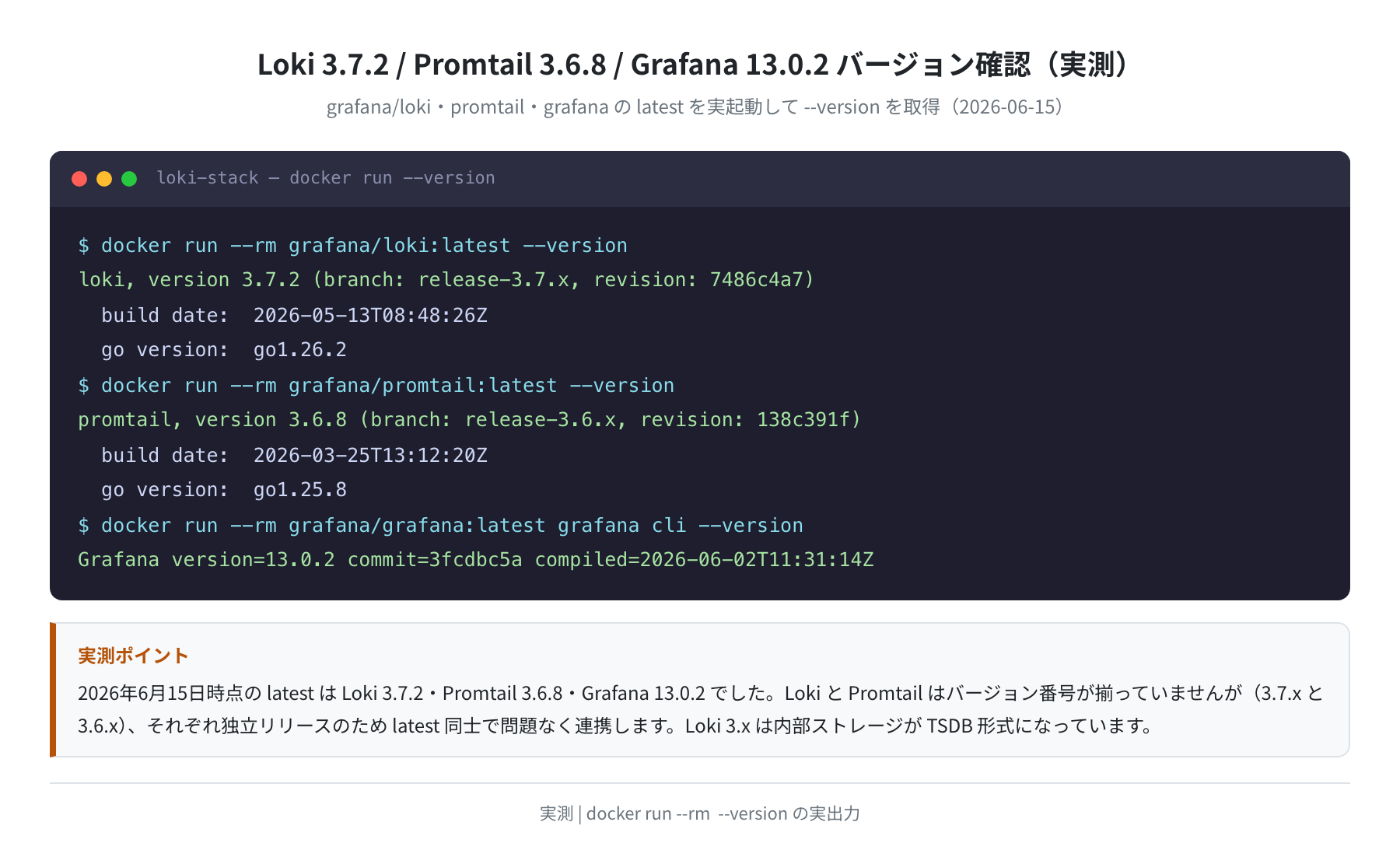Screen dimensions: 1400x857
Task: Click loki go version go1.26.2
Action: tap(224, 350)
